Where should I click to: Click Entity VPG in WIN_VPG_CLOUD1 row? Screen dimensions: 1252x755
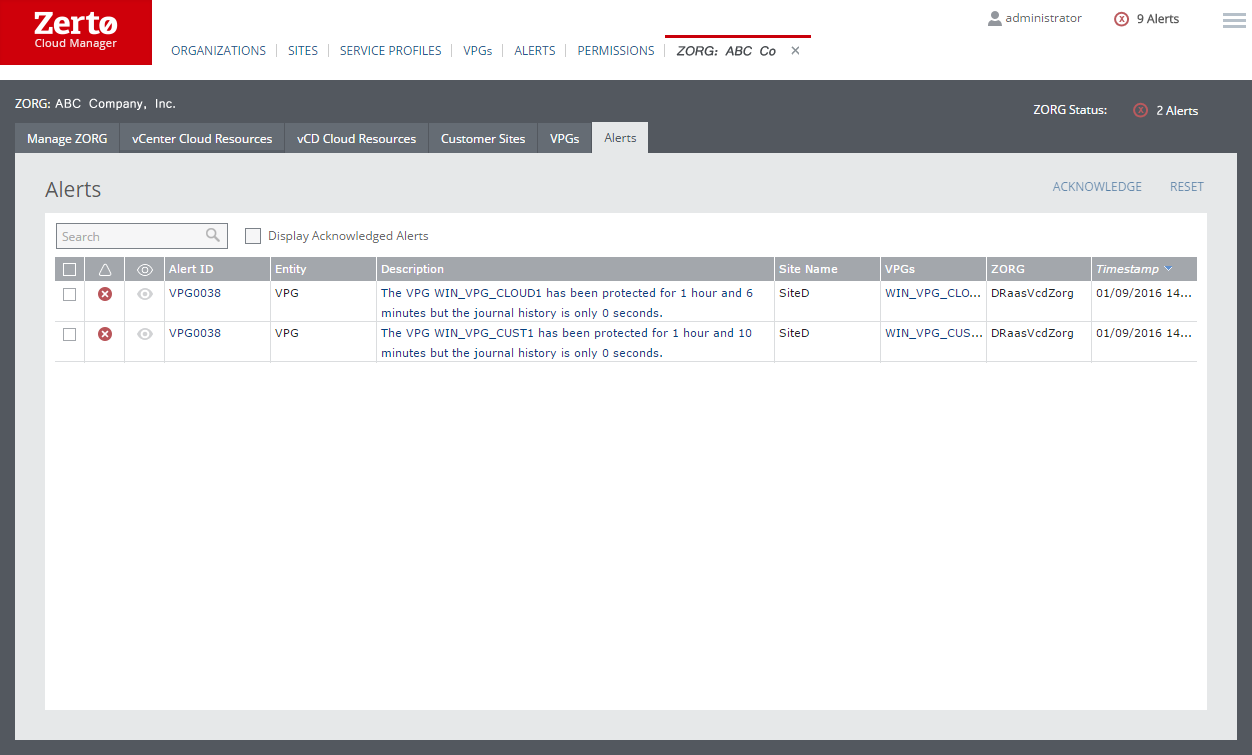[287, 294]
